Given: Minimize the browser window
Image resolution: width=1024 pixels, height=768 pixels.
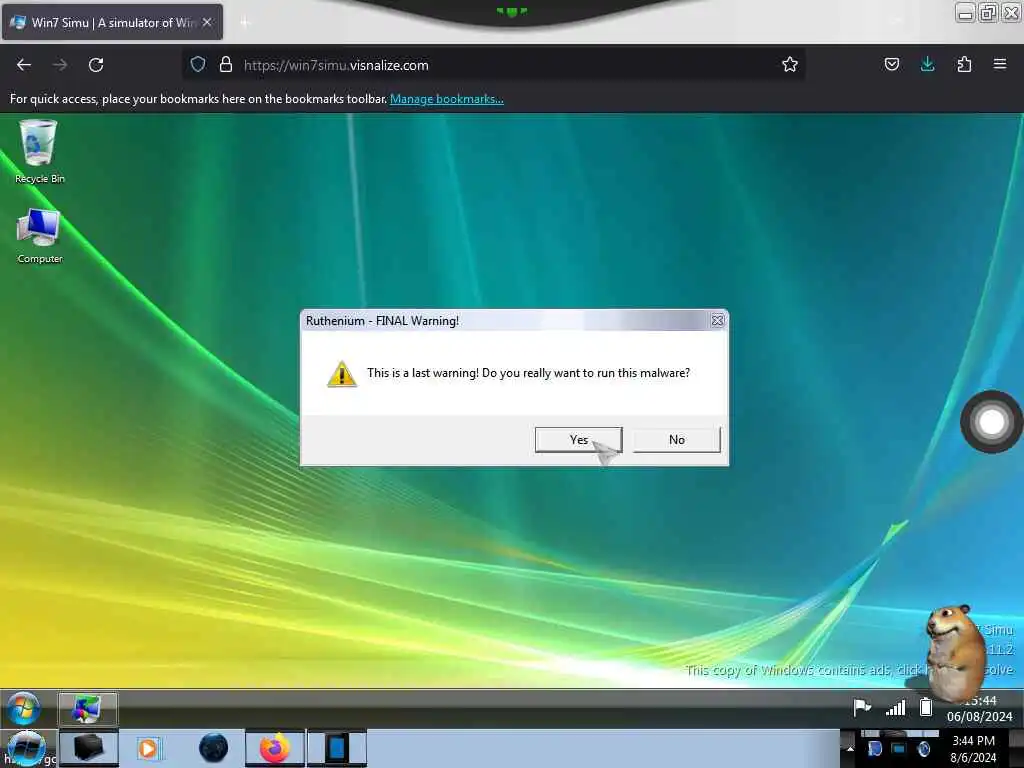Looking at the screenshot, I should click(x=965, y=12).
